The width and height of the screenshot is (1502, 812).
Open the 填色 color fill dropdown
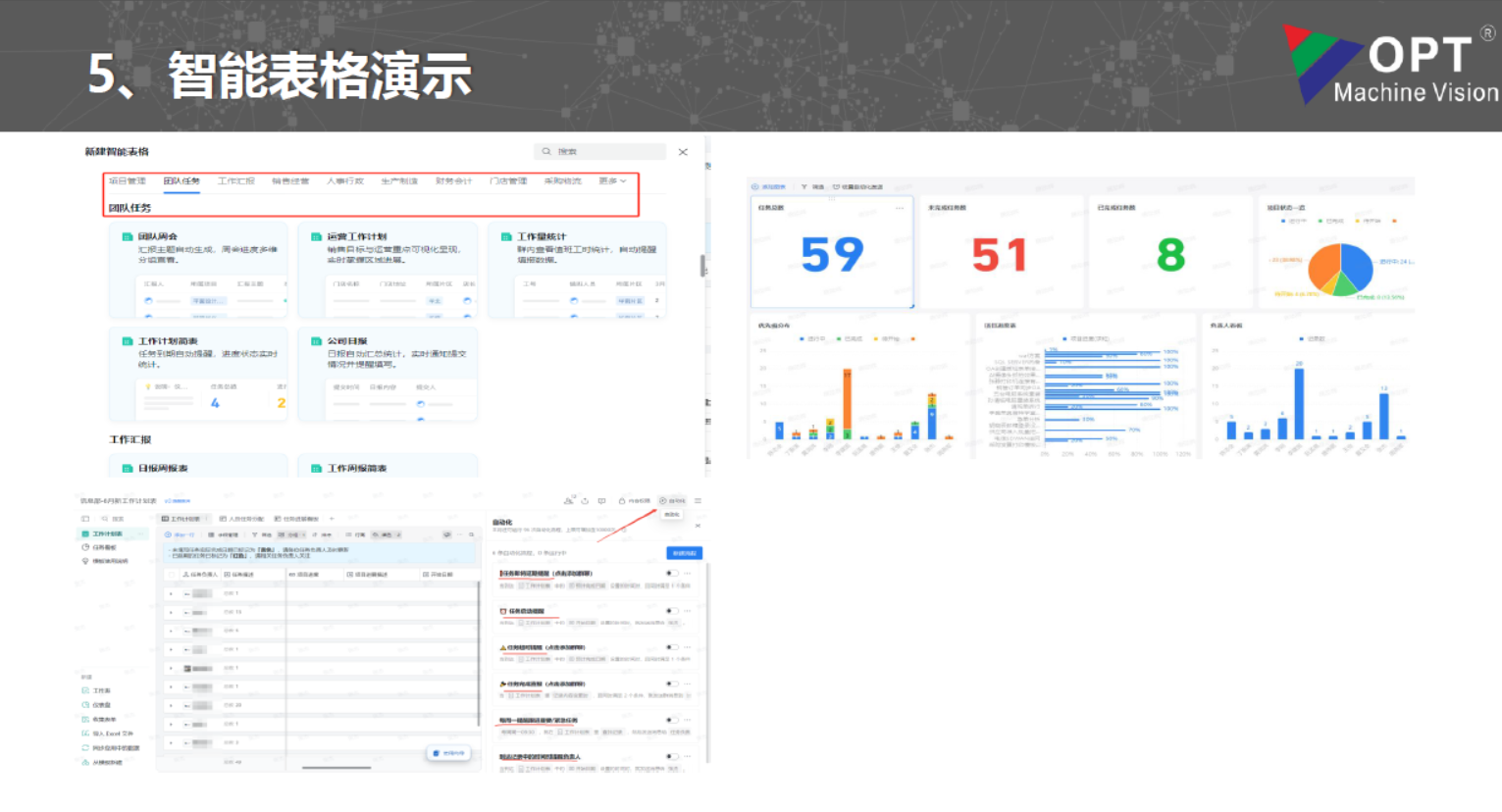(387, 534)
